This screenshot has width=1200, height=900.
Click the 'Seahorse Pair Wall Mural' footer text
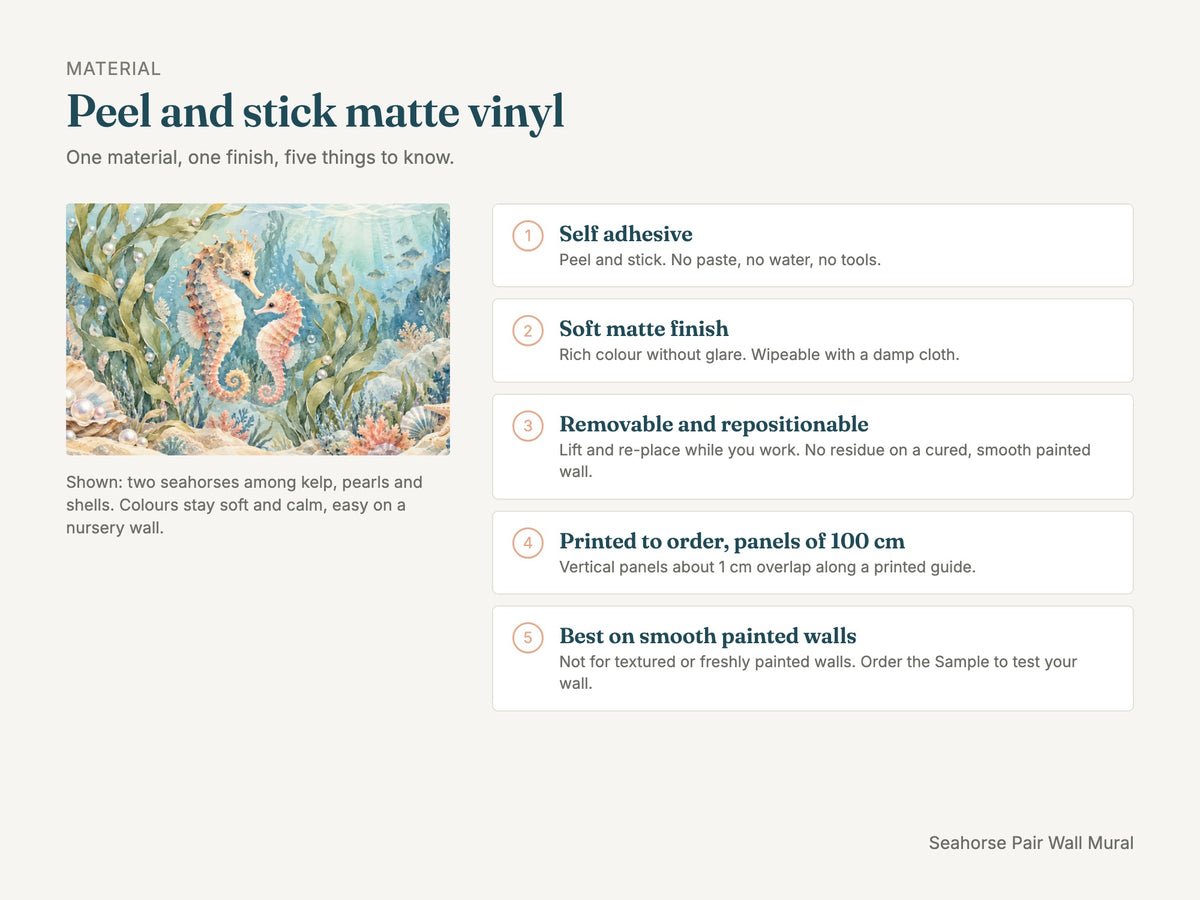(x=1031, y=843)
